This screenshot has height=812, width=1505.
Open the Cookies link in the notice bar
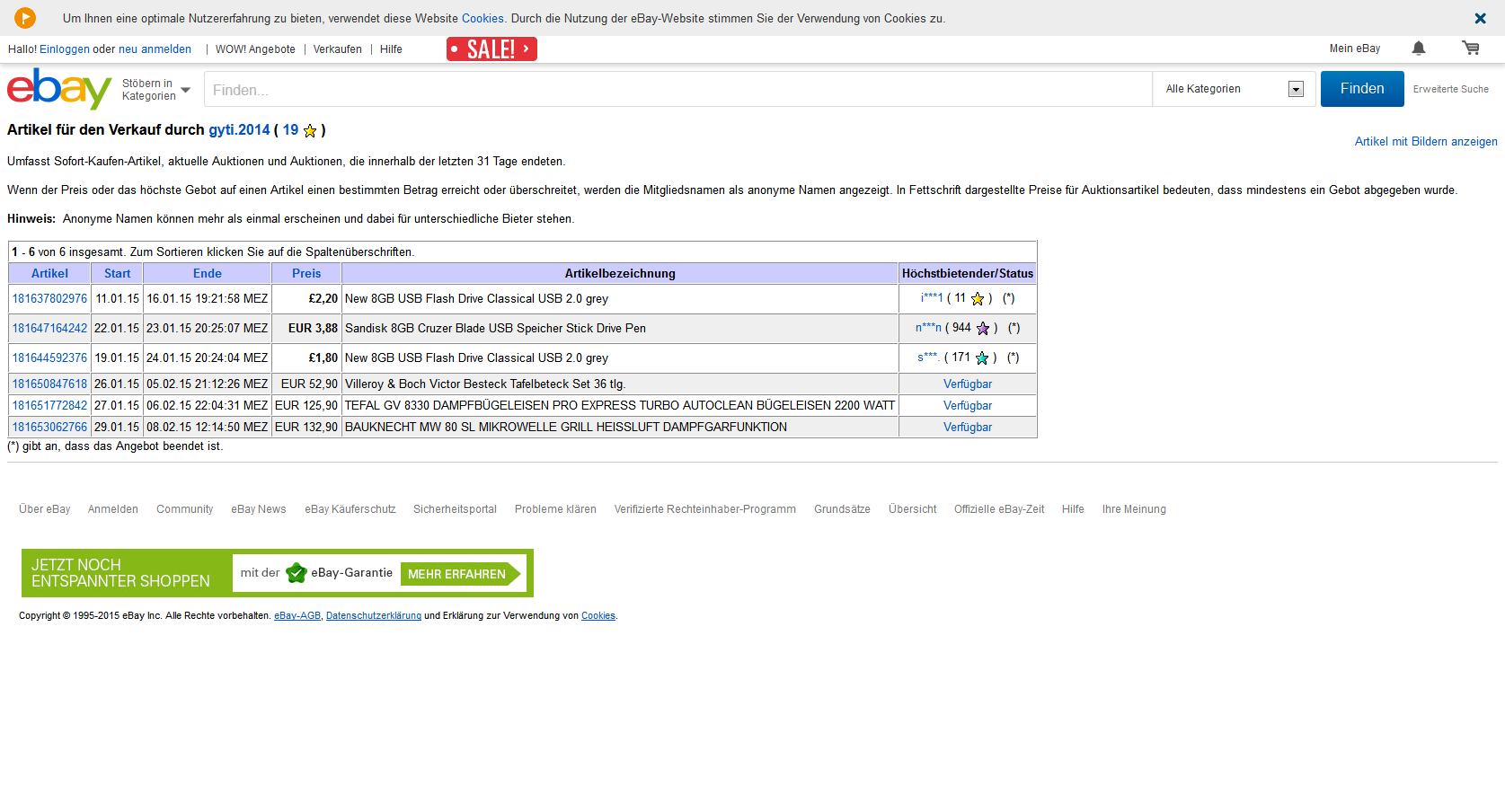[x=482, y=18]
